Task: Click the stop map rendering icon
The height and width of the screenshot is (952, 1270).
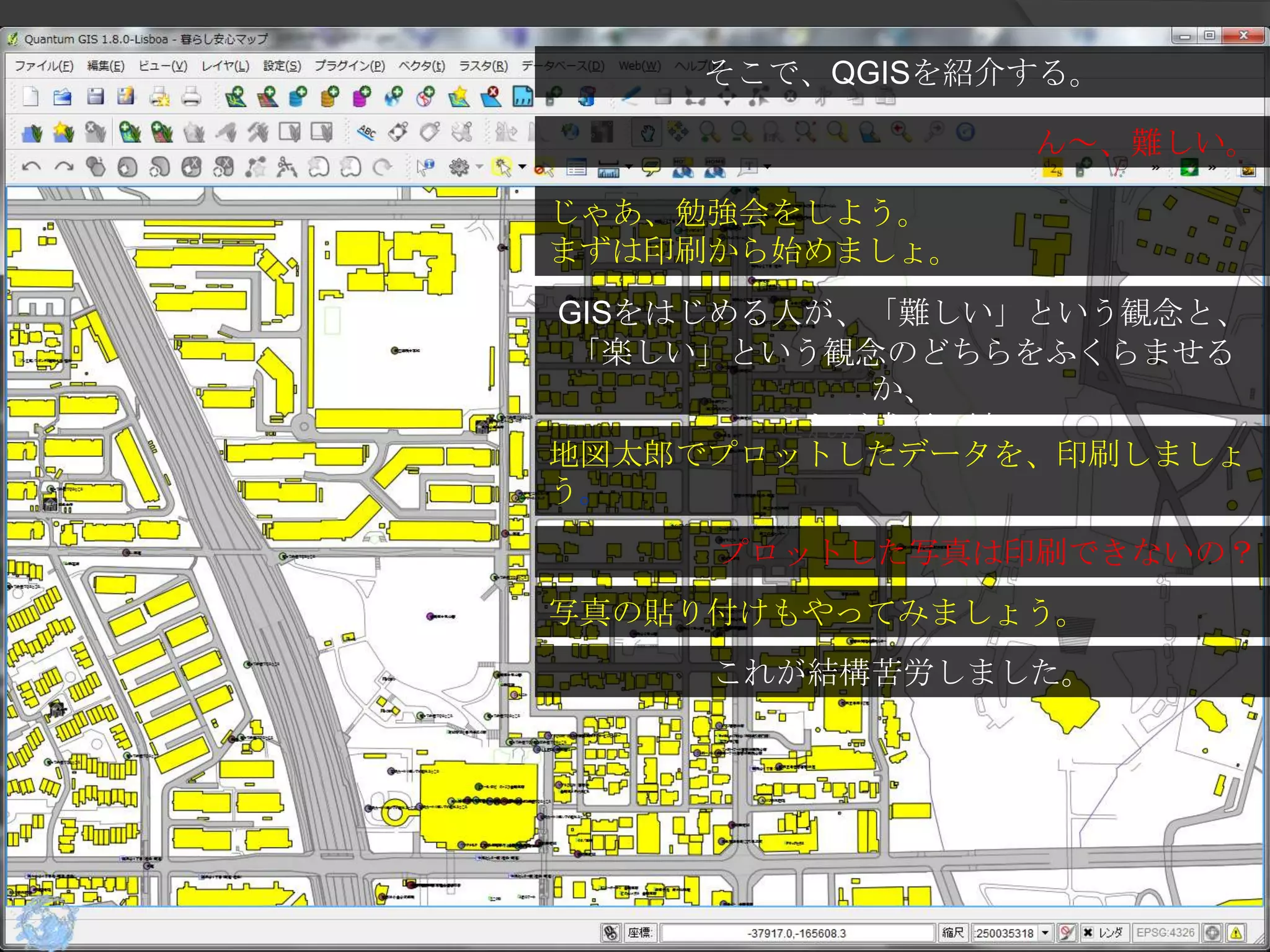Action: (x=1067, y=932)
